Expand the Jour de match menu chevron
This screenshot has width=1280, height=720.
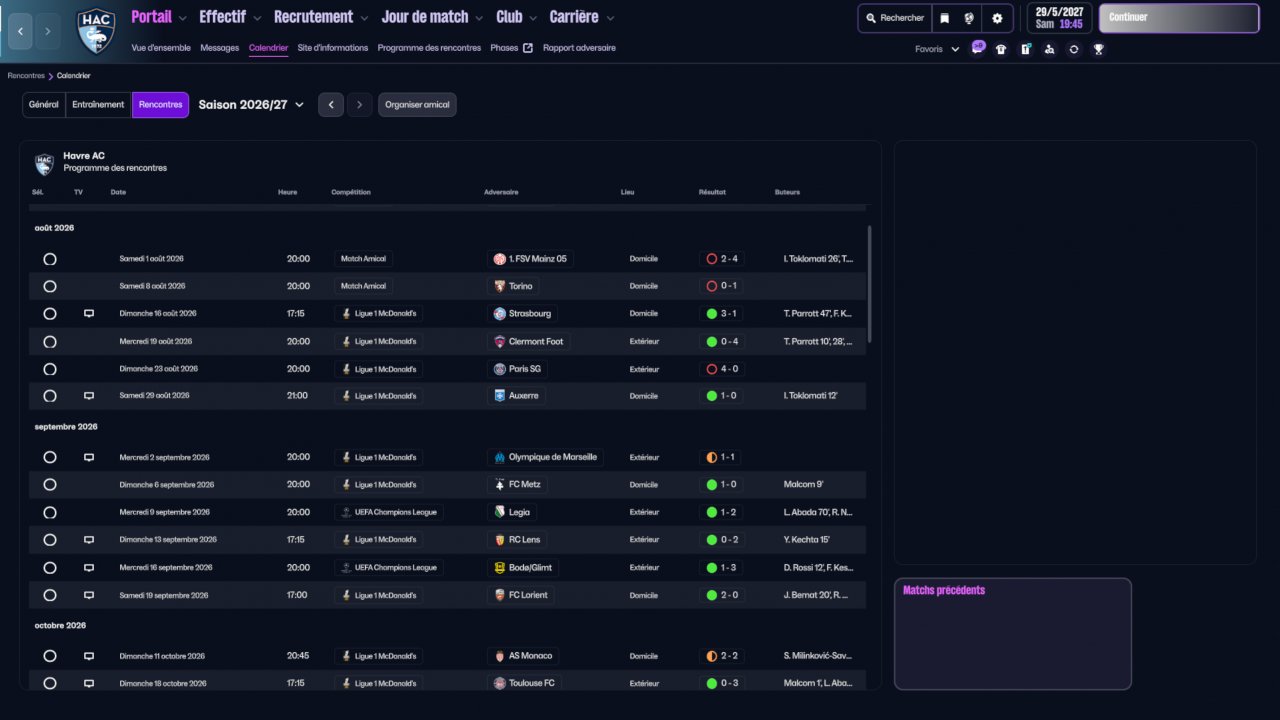point(480,18)
